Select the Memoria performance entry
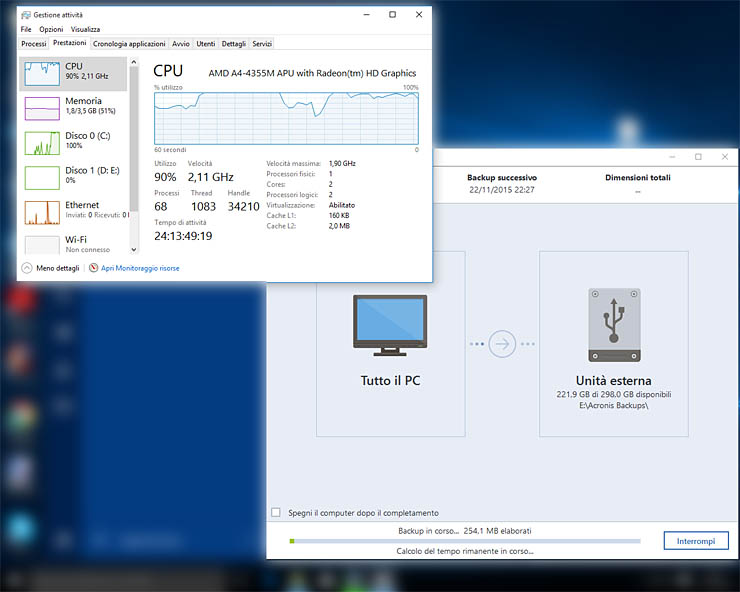Viewport: 740px width, 592px height. [x=73, y=108]
